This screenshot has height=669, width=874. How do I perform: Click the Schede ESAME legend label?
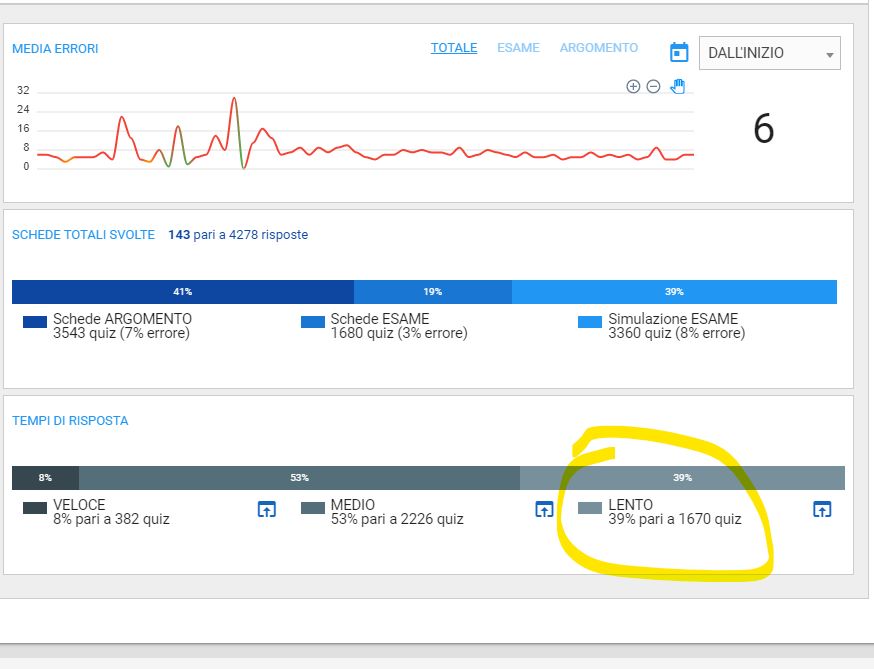point(379,319)
